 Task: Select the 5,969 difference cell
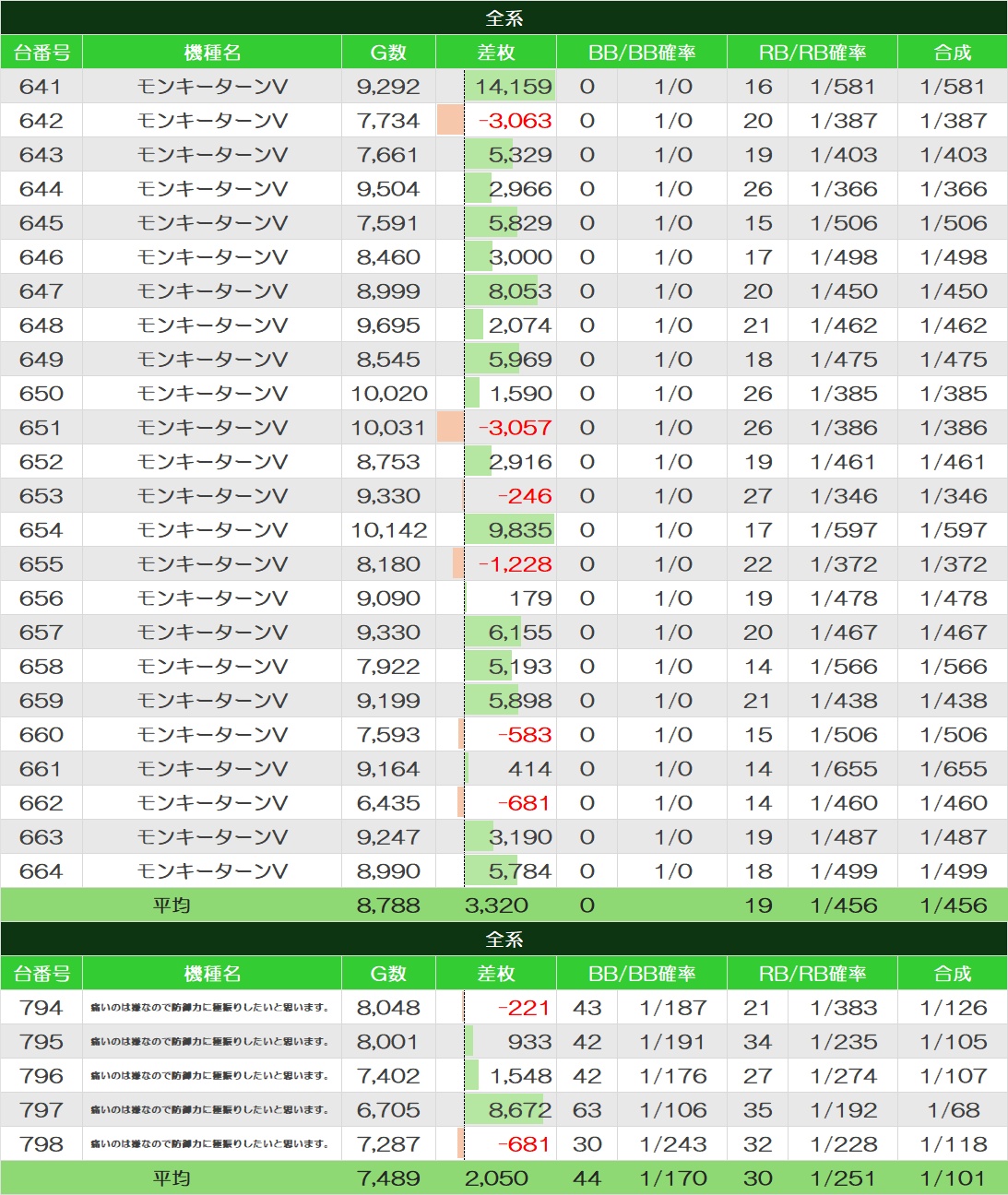point(496,360)
